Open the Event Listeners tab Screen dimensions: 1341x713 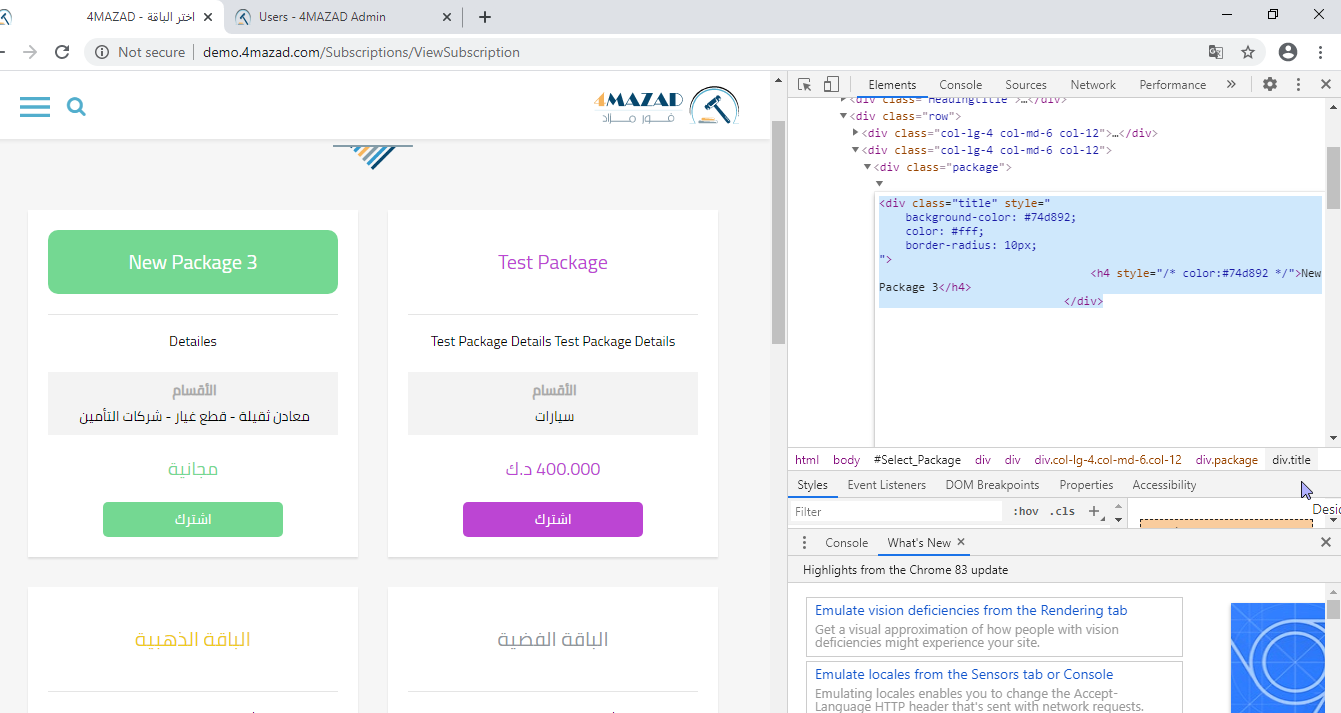click(x=887, y=485)
